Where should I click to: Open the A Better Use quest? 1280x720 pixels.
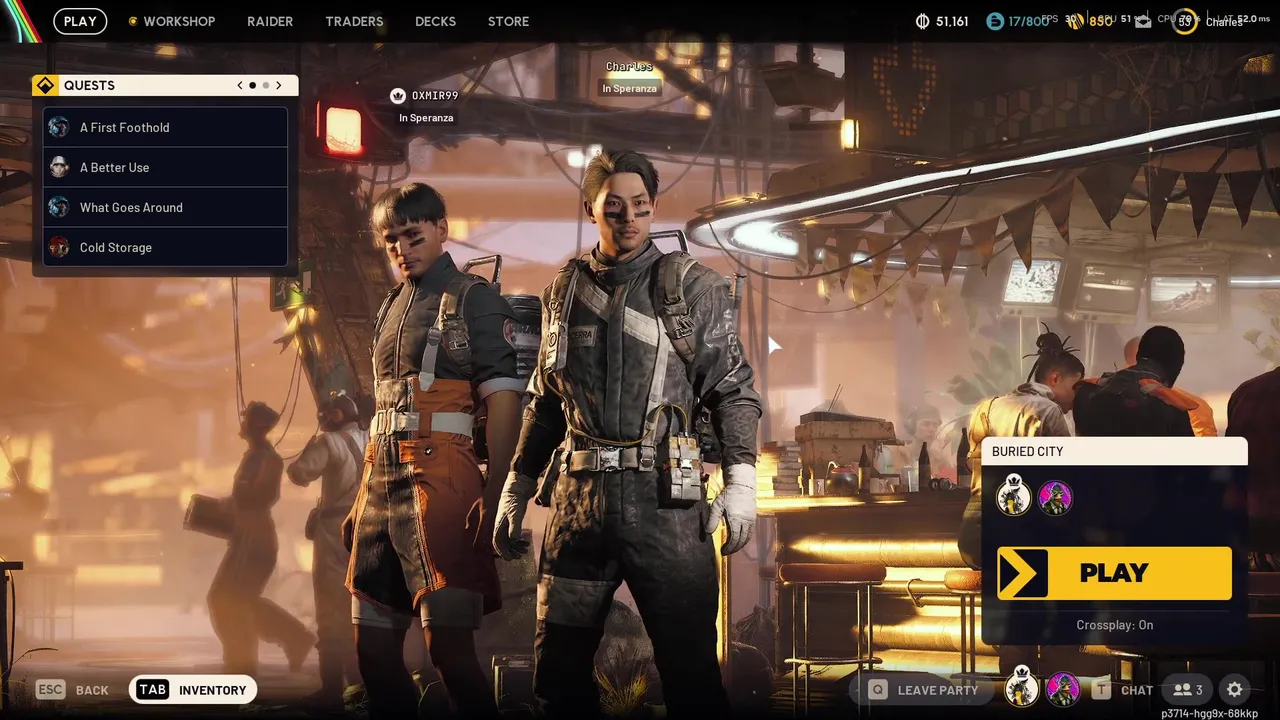(166, 167)
